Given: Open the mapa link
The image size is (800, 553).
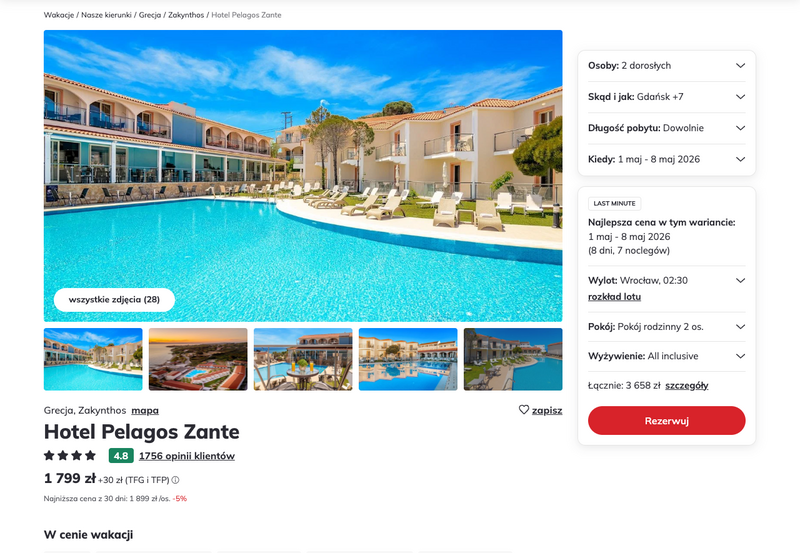Looking at the screenshot, I should (x=145, y=411).
